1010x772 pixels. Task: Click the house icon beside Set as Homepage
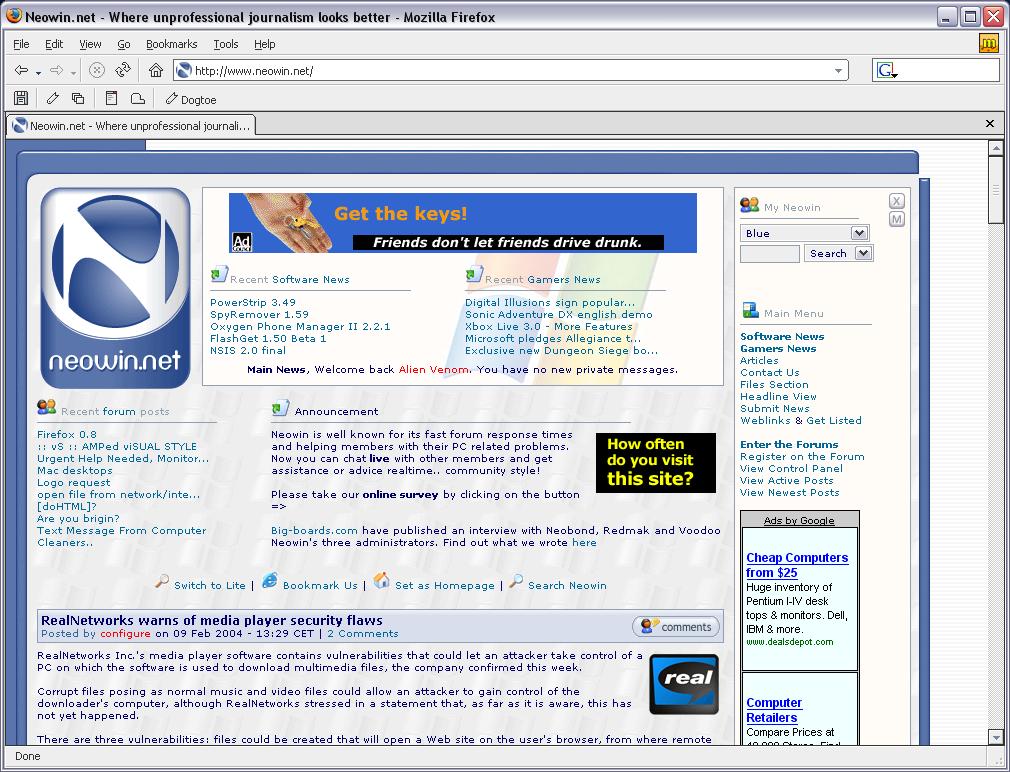[x=381, y=580]
